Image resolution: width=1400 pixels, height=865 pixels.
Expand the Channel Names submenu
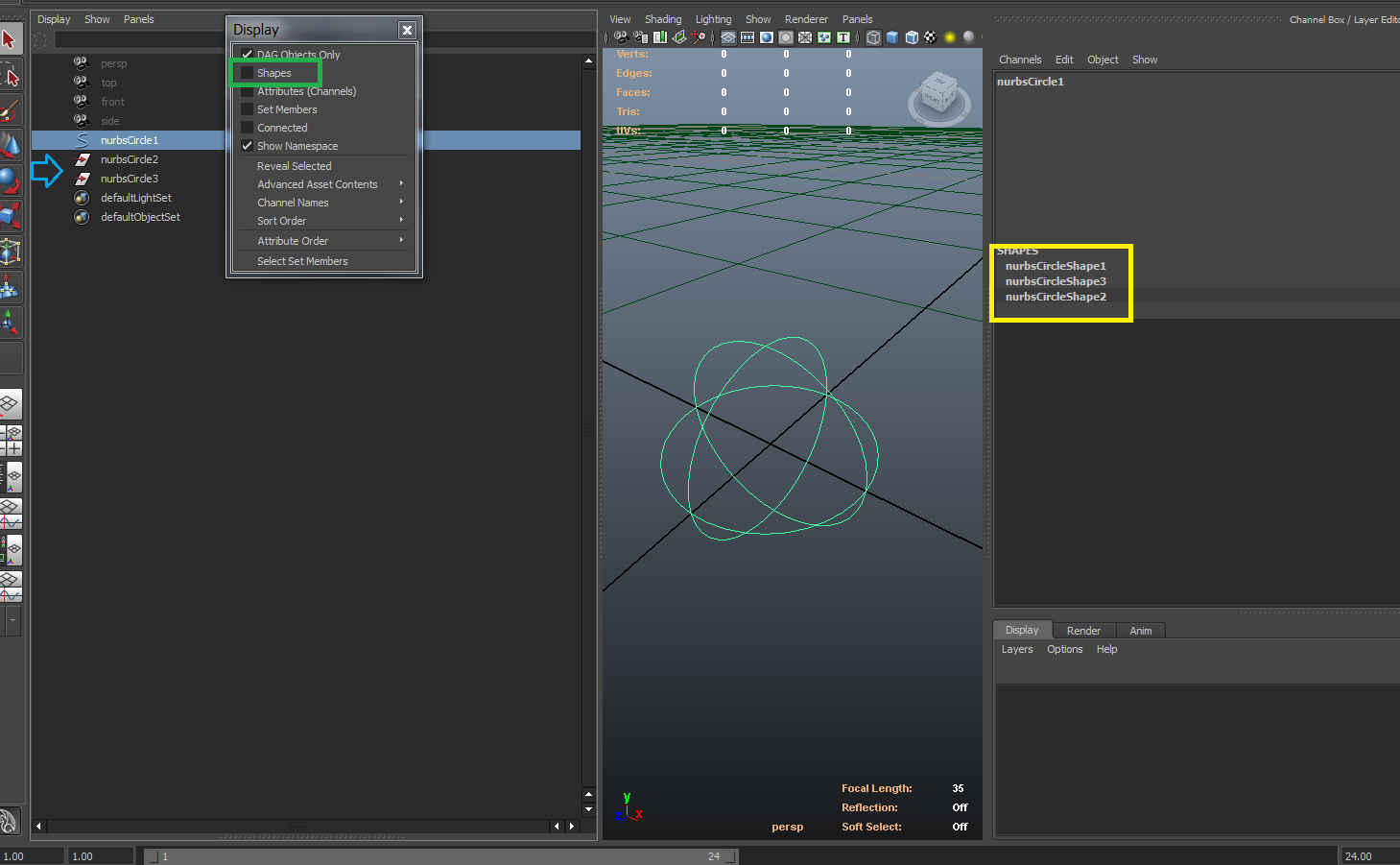tap(293, 203)
